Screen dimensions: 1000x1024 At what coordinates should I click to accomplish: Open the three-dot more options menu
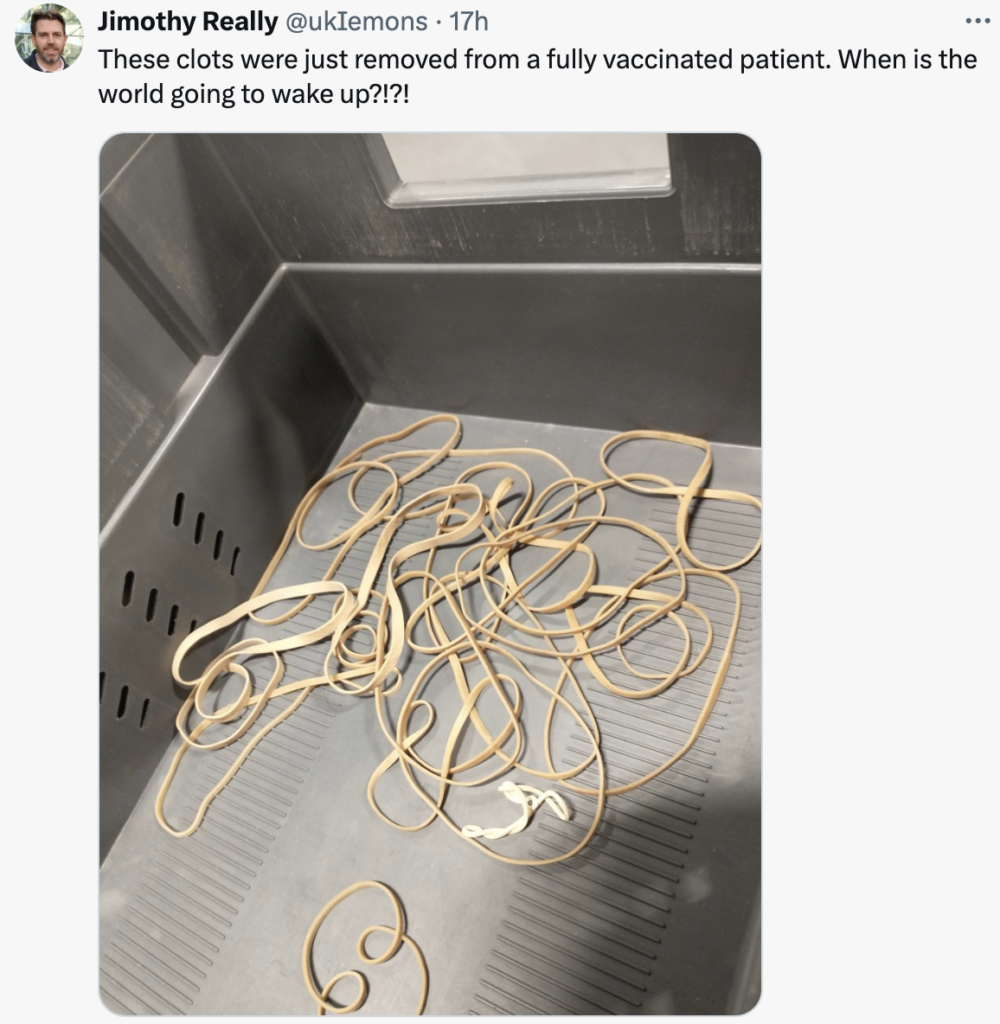tap(977, 22)
